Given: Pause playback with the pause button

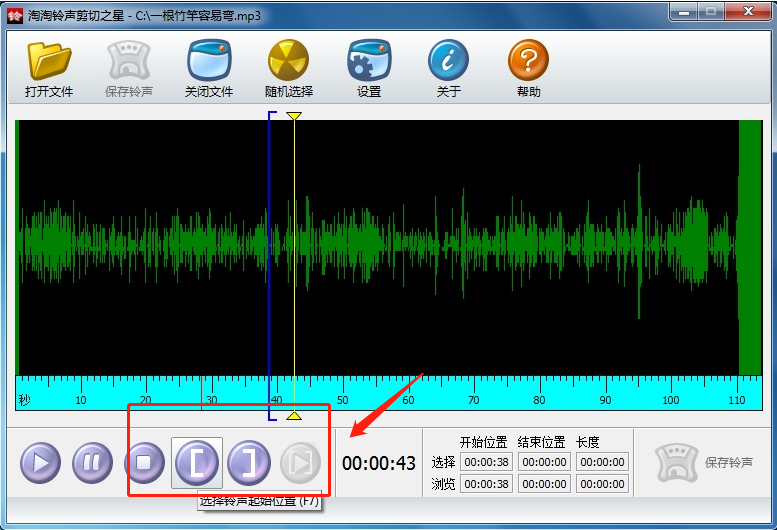Looking at the screenshot, I should point(92,463).
